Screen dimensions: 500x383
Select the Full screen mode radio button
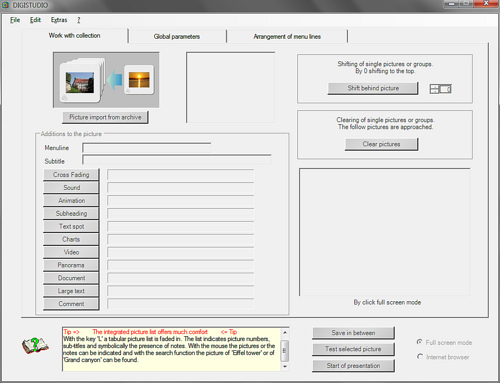coord(420,342)
